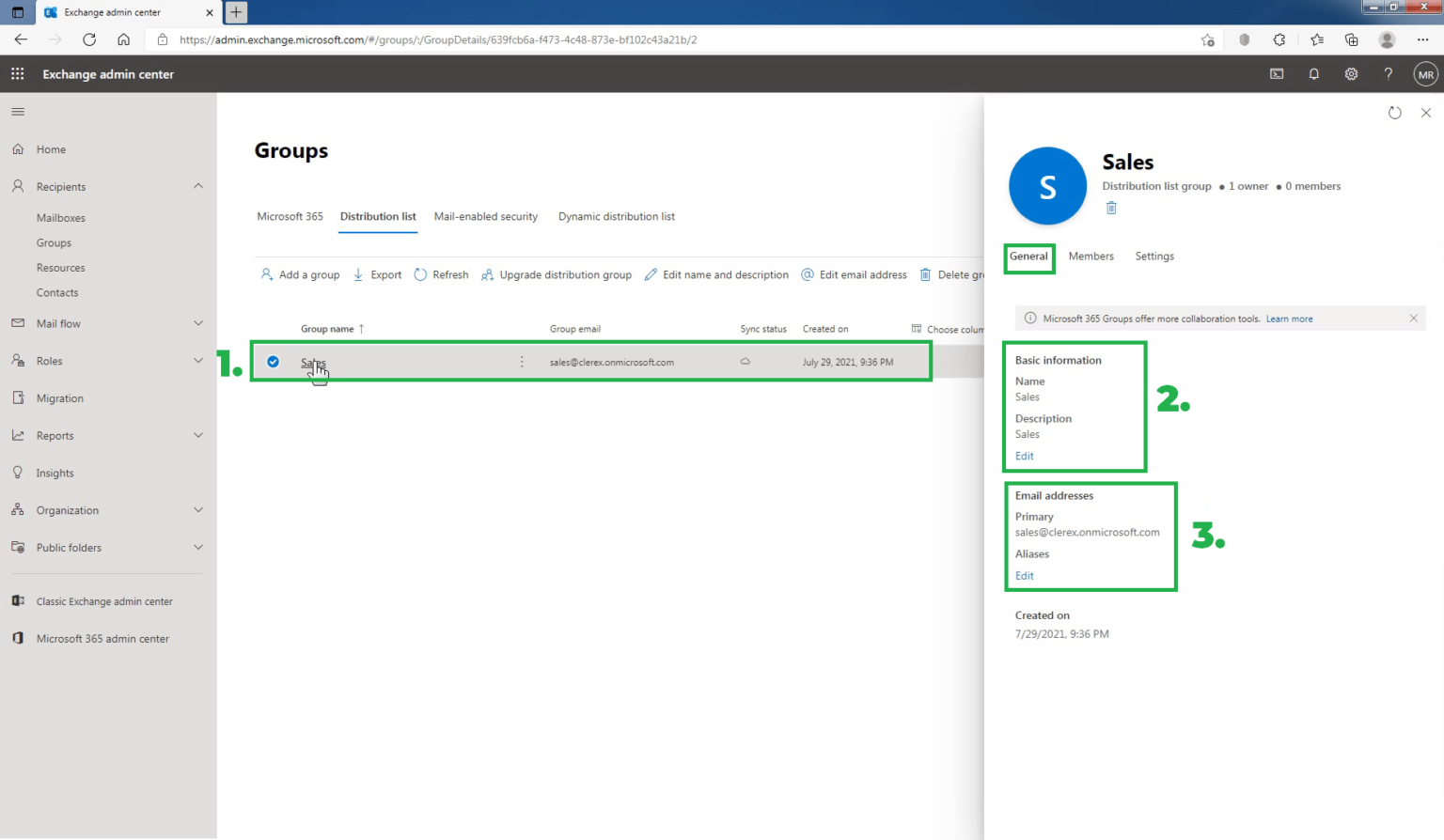
Task: Open Choose columns with its grid icon
Action: tap(915, 329)
